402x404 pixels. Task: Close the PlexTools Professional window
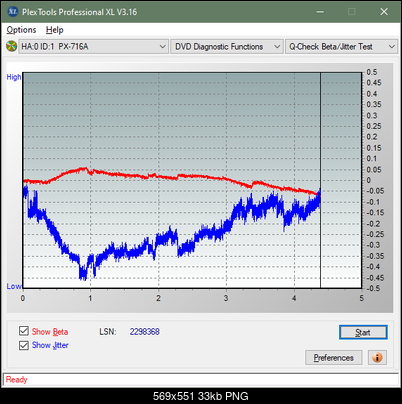pos(384,12)
